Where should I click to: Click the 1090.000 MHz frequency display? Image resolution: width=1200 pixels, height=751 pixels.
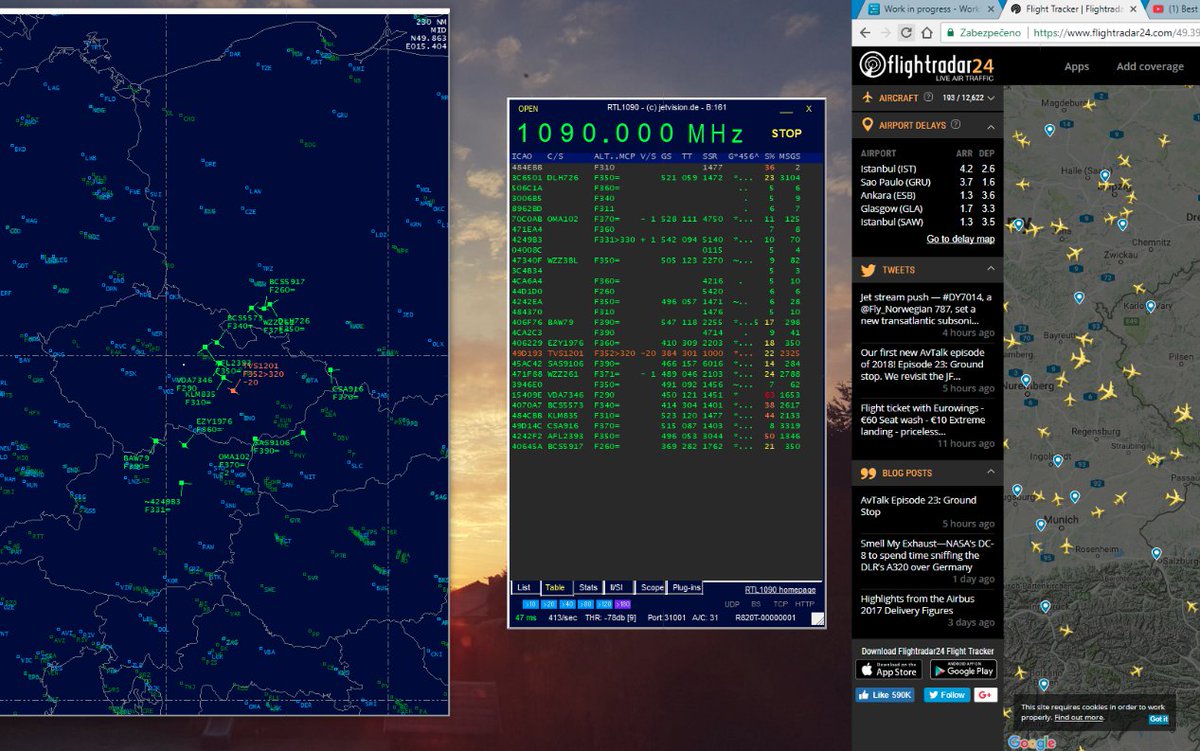630,134
